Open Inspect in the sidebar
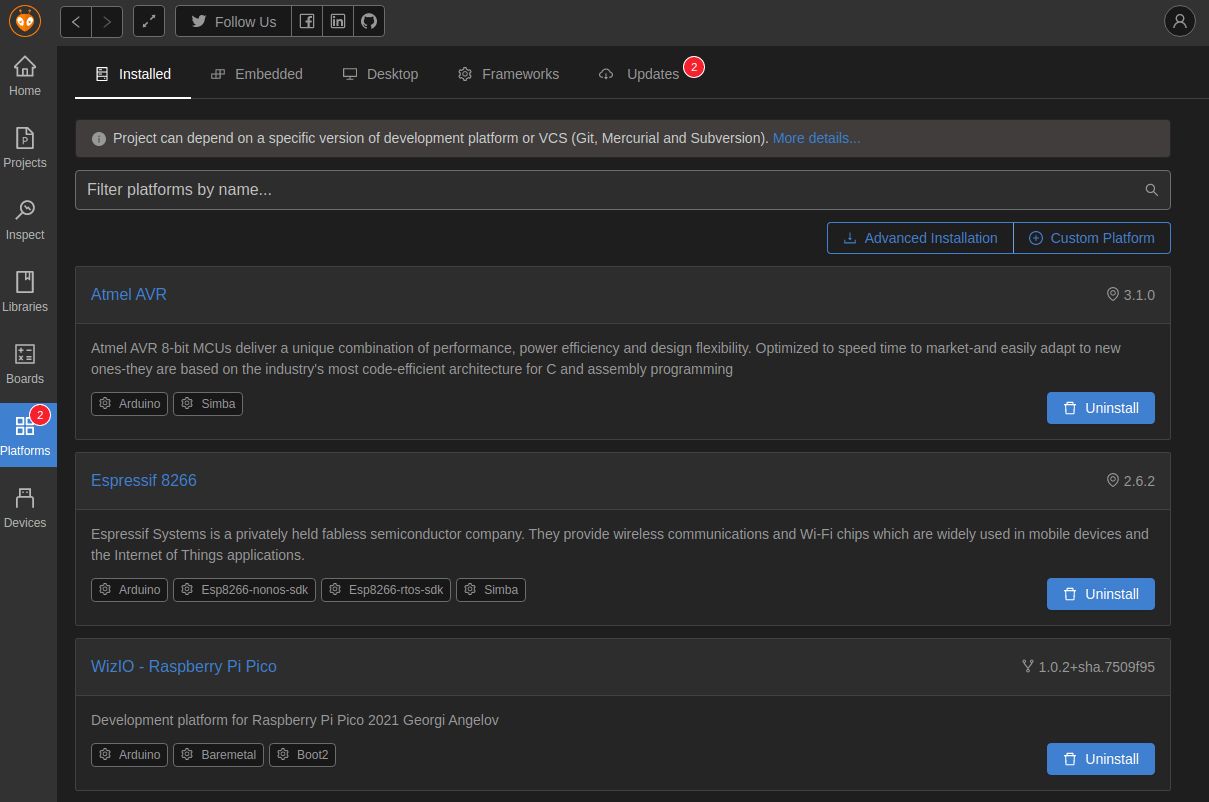 pos(25,221)
